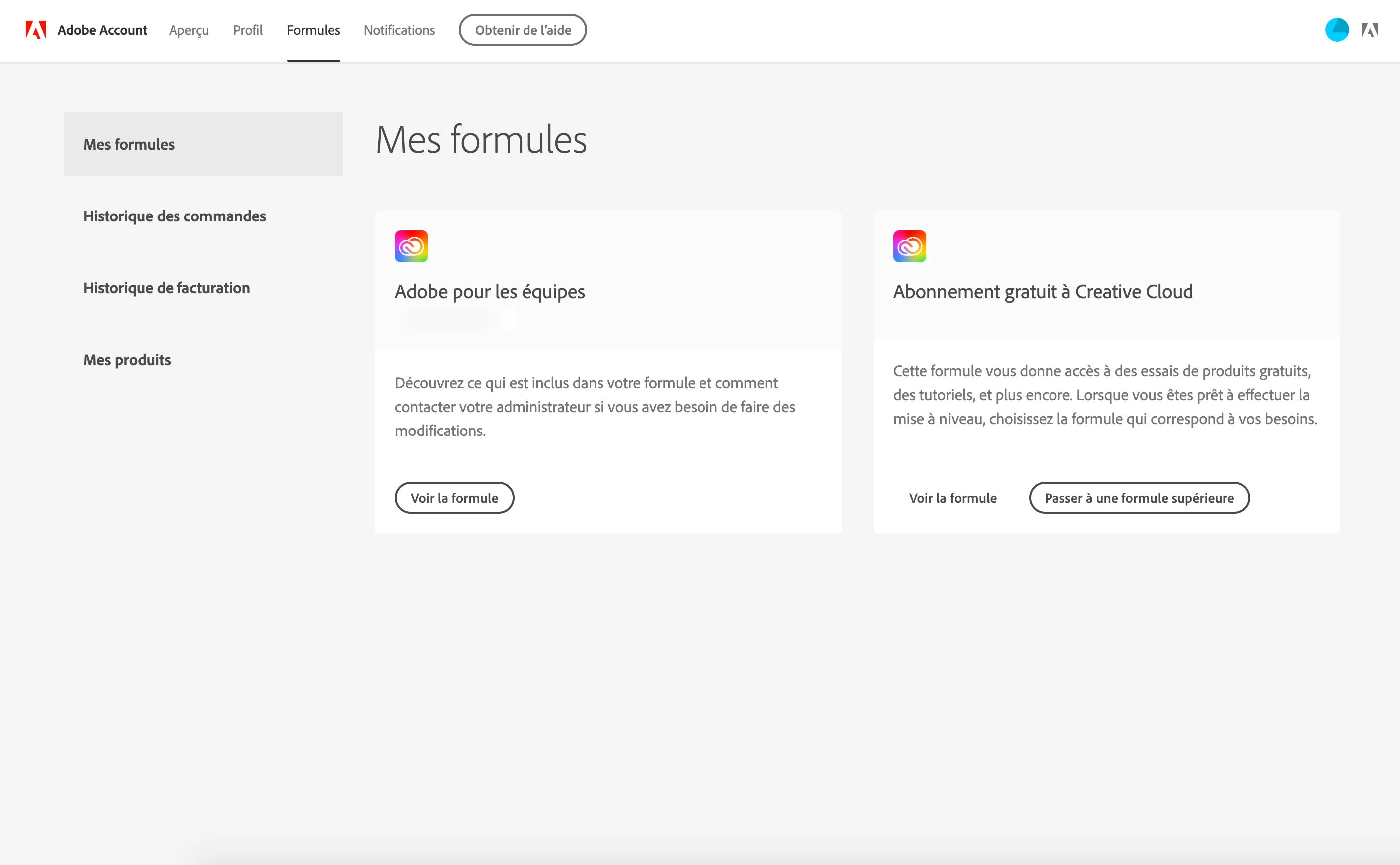The height and width of the screenshot is (865, 1400).
Task: Select the Formules tab
Action: (x=313, y=30)
